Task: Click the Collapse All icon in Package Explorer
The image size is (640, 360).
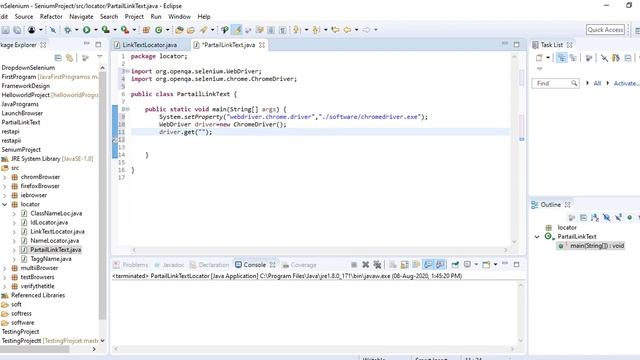Action: pyautogui.click(x=58, y=58)
